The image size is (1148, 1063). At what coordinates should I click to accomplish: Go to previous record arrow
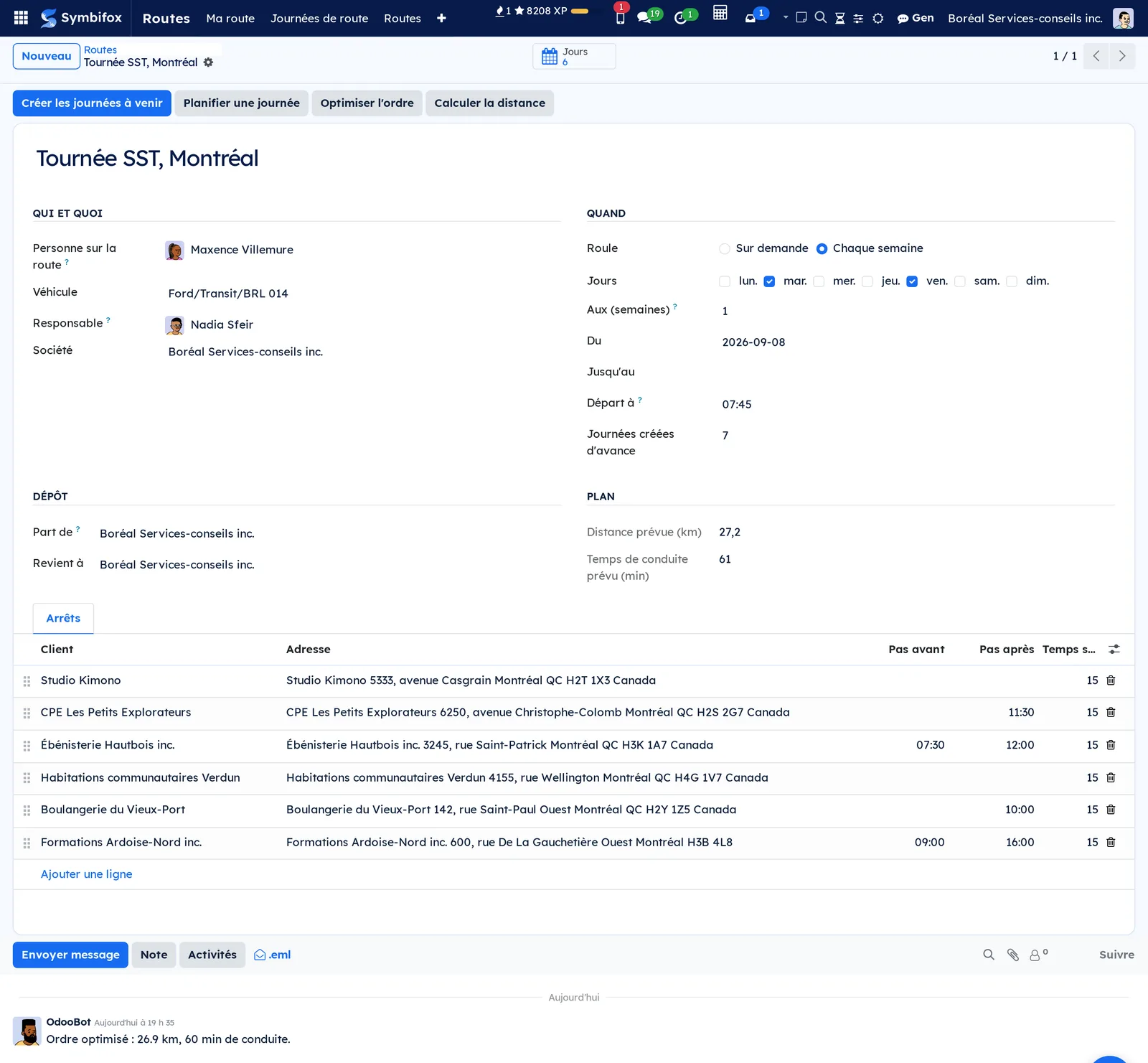click(1096, 56)
